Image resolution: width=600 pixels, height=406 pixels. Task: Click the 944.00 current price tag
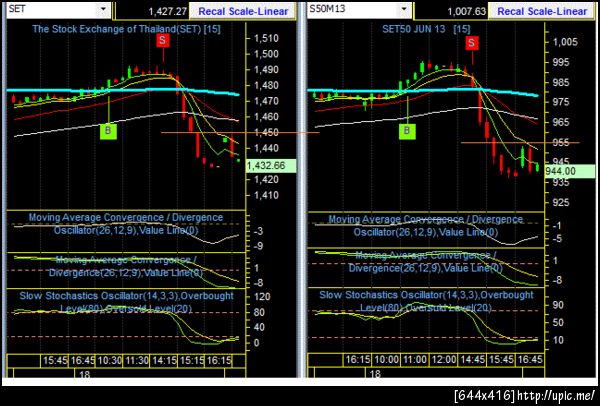pos(570,171)
